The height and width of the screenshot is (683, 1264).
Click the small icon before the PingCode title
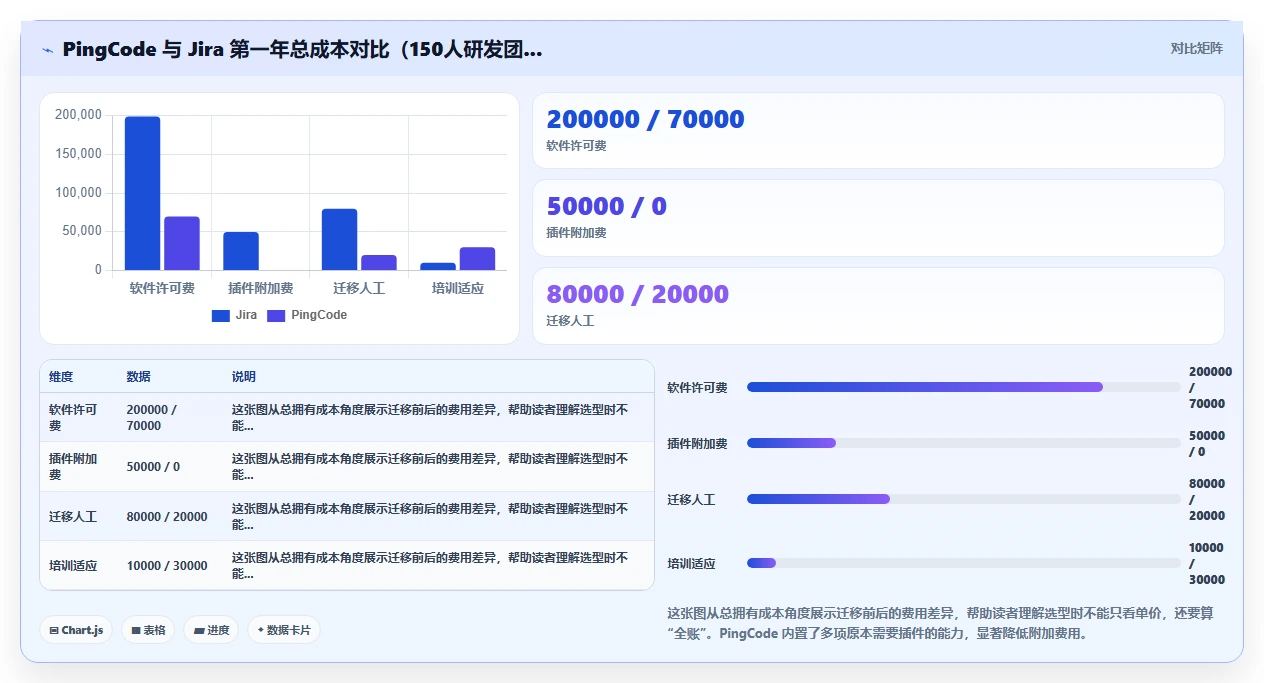[x=48, y=50]
